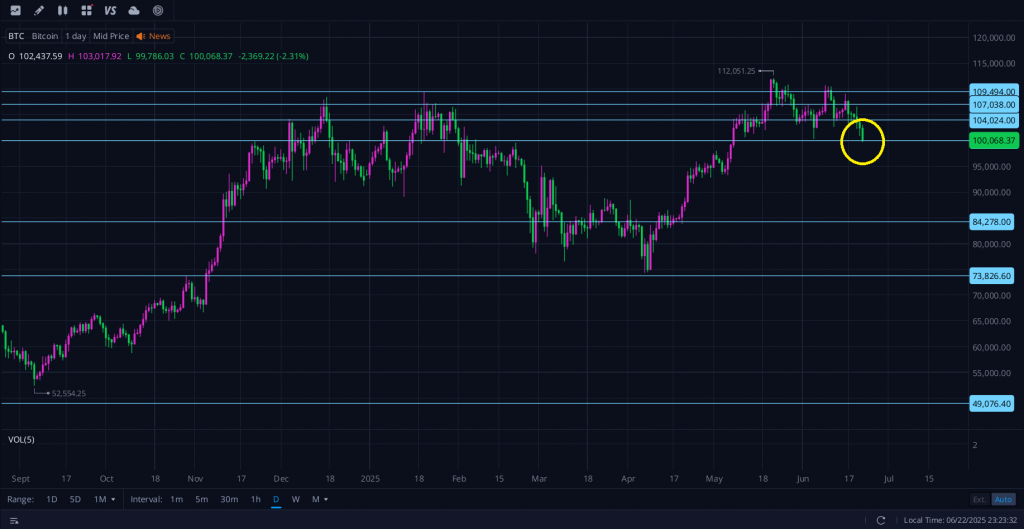Open the chart indicators icon

click(15, 10)
